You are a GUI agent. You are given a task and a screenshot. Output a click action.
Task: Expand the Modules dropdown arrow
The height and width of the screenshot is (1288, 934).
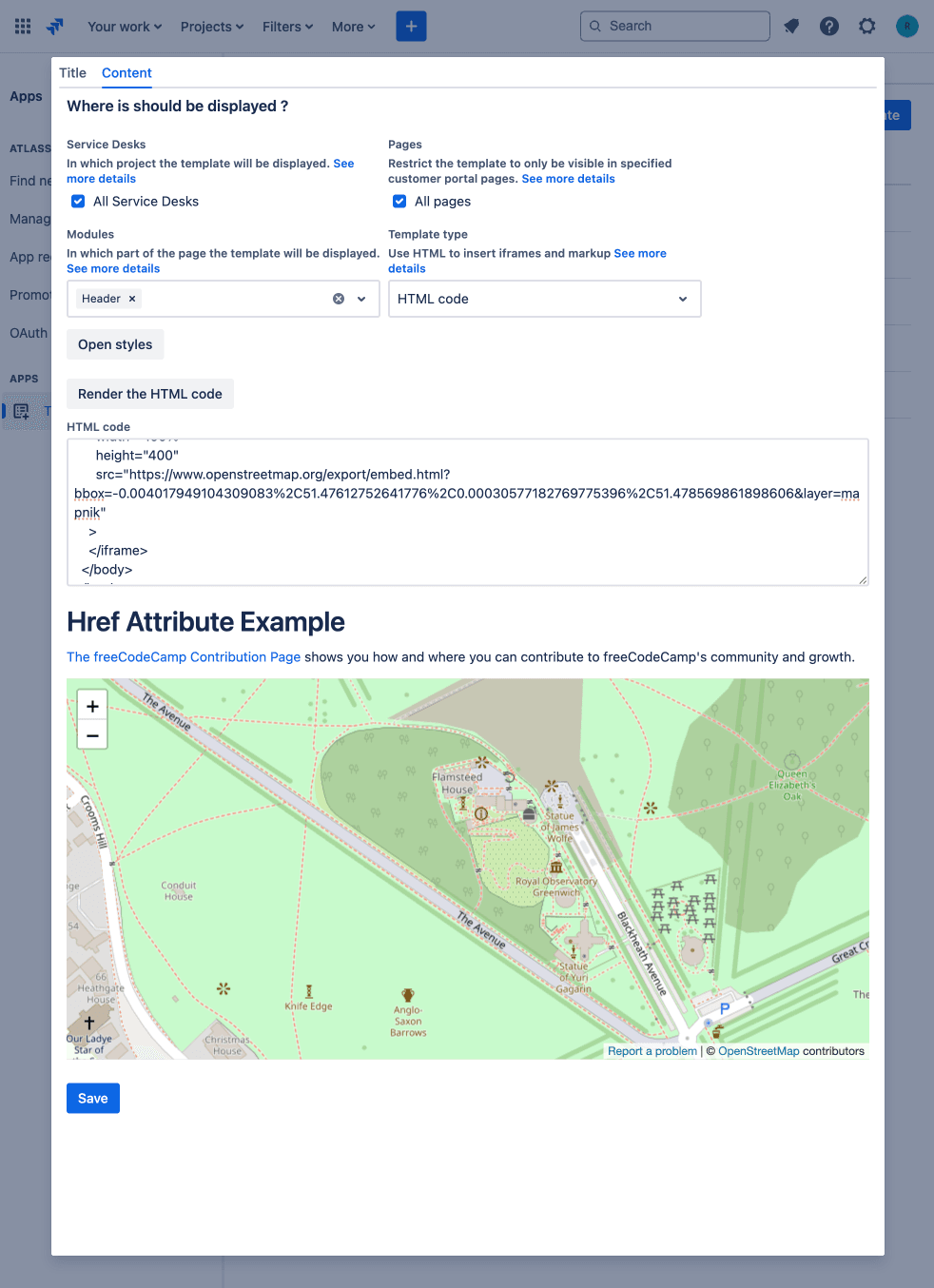point(361,299)
